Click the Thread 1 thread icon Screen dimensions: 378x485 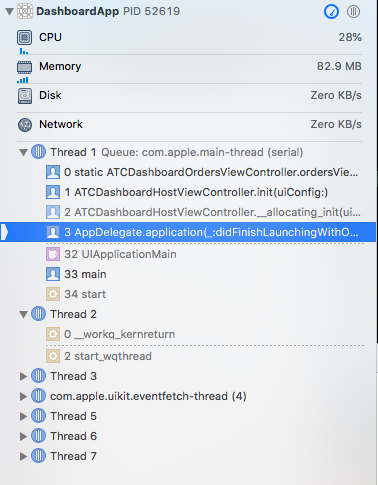[38, 152]
